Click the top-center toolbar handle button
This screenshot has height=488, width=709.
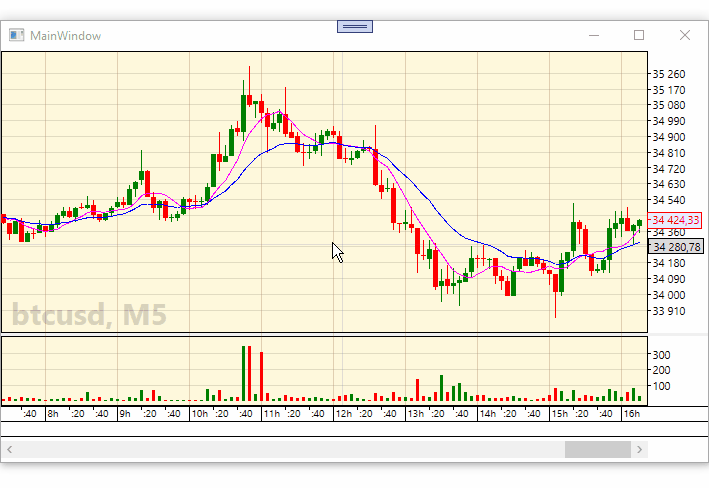pos(355,27)
